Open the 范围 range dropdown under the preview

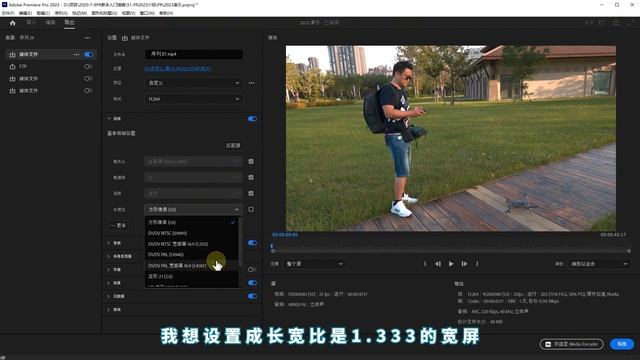pyautogui.click(x=314, y=264)
